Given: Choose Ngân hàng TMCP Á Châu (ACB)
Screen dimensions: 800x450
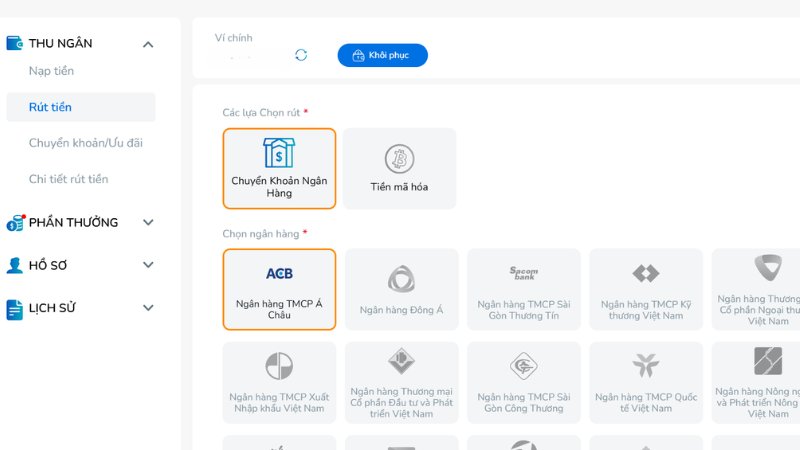Looking at the screenshot, I should click(279, 289).
